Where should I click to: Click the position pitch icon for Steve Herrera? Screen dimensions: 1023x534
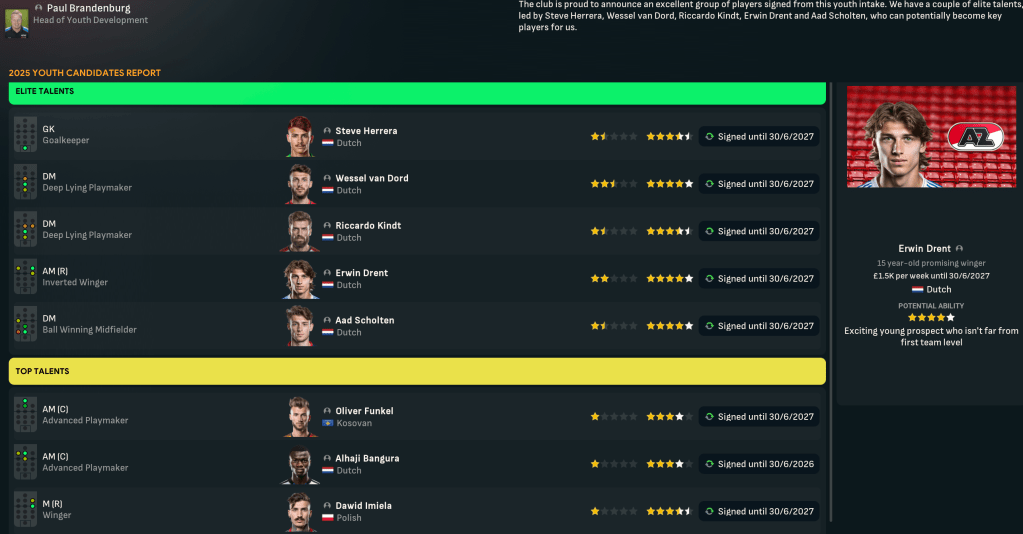[25, 136]
